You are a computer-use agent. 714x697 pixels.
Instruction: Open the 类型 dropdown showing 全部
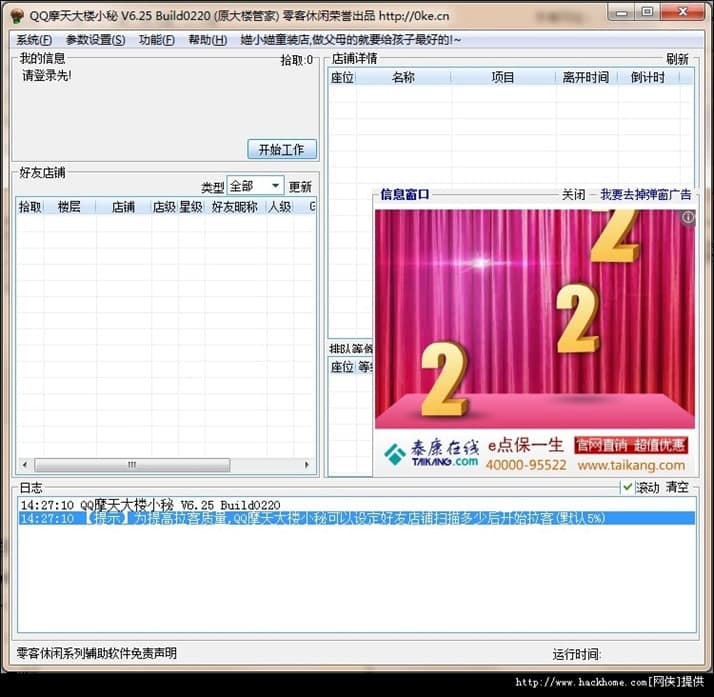255,186
